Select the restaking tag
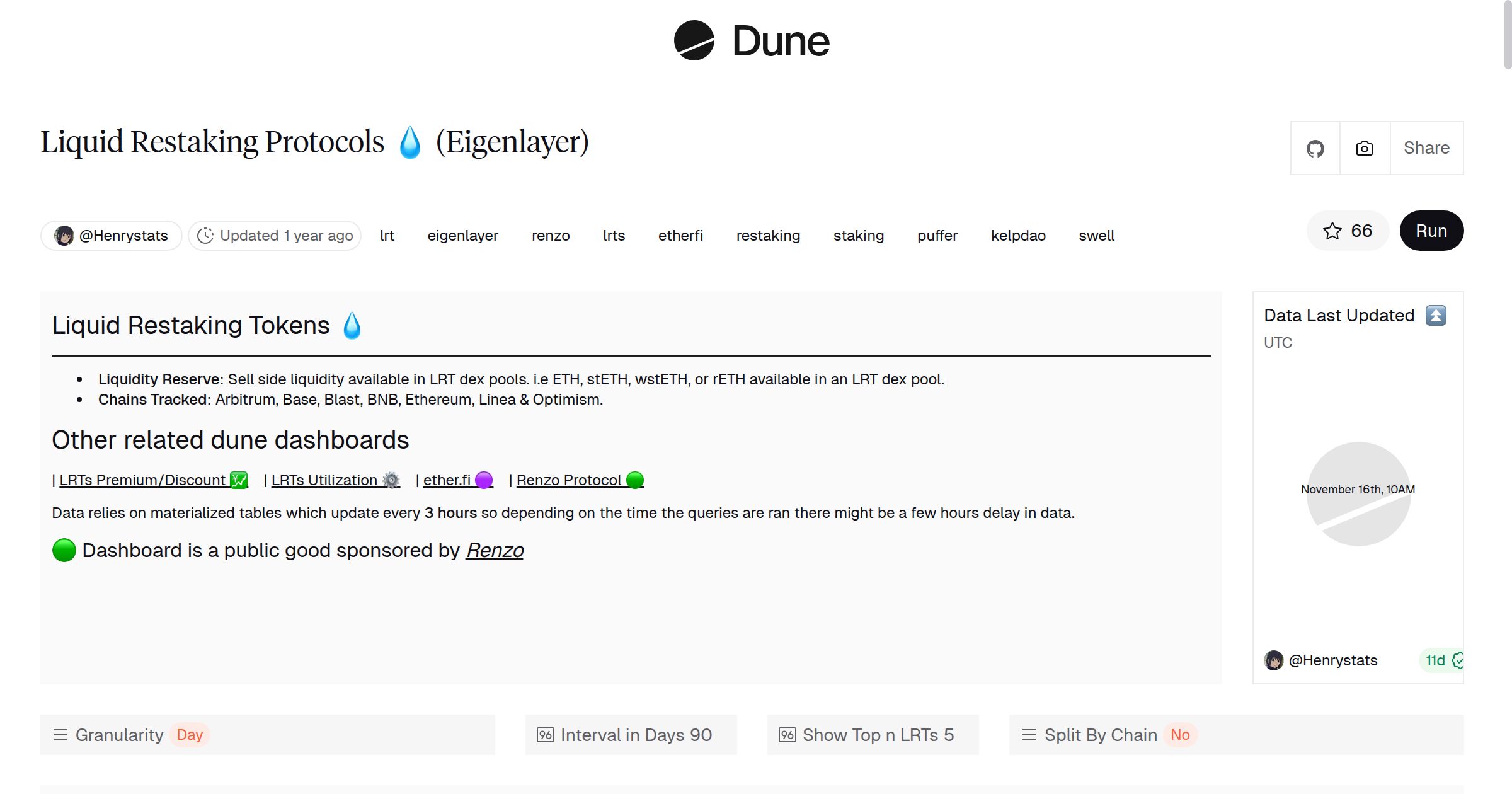The height and width of the screenshot is (794, 1512). 768,236
